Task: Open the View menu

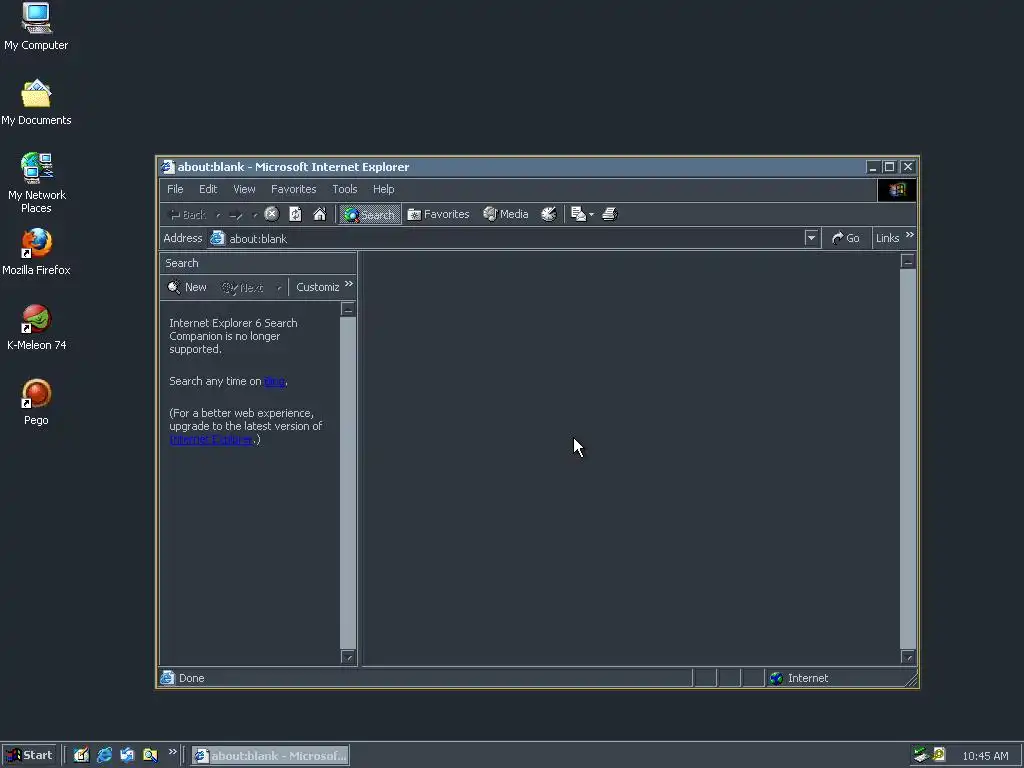Action: [x=244, y=189]
